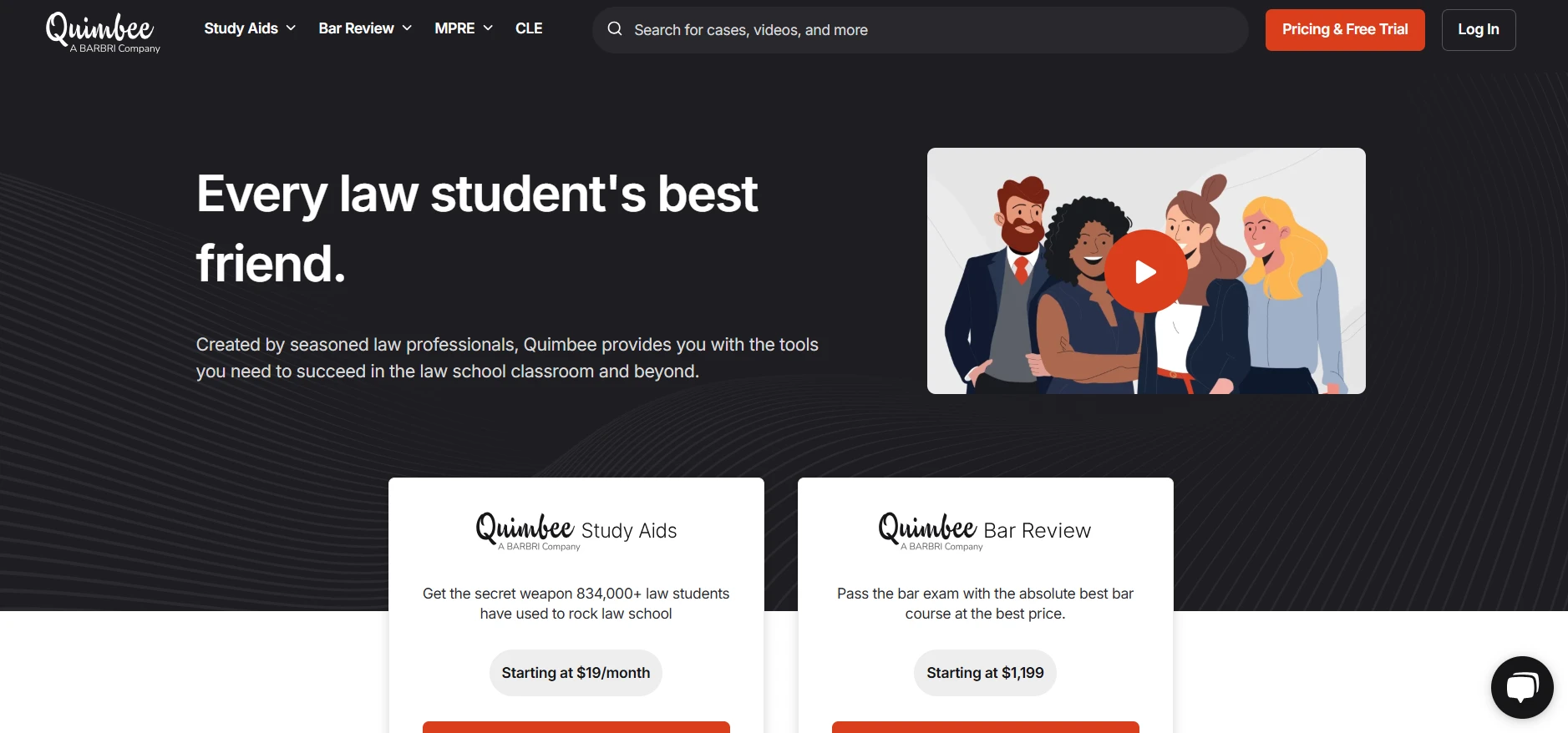This screenshot has height=733, width=1568.
Task: Click the Quimbee Study Aids card logo
Action: click(x=576, y=531)
